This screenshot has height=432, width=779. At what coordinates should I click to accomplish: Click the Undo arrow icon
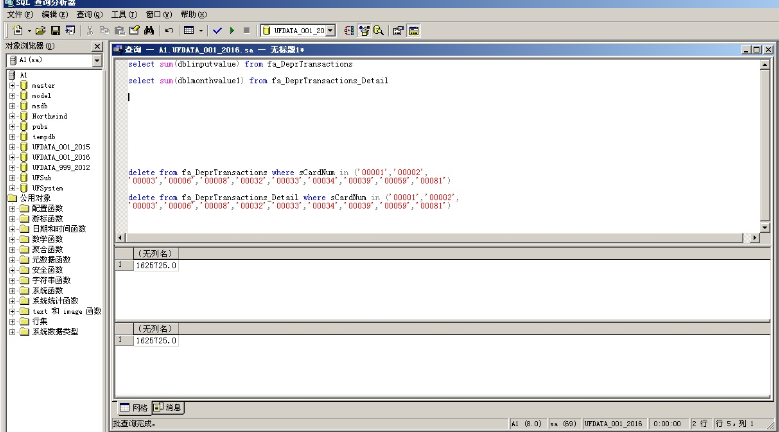169,31
